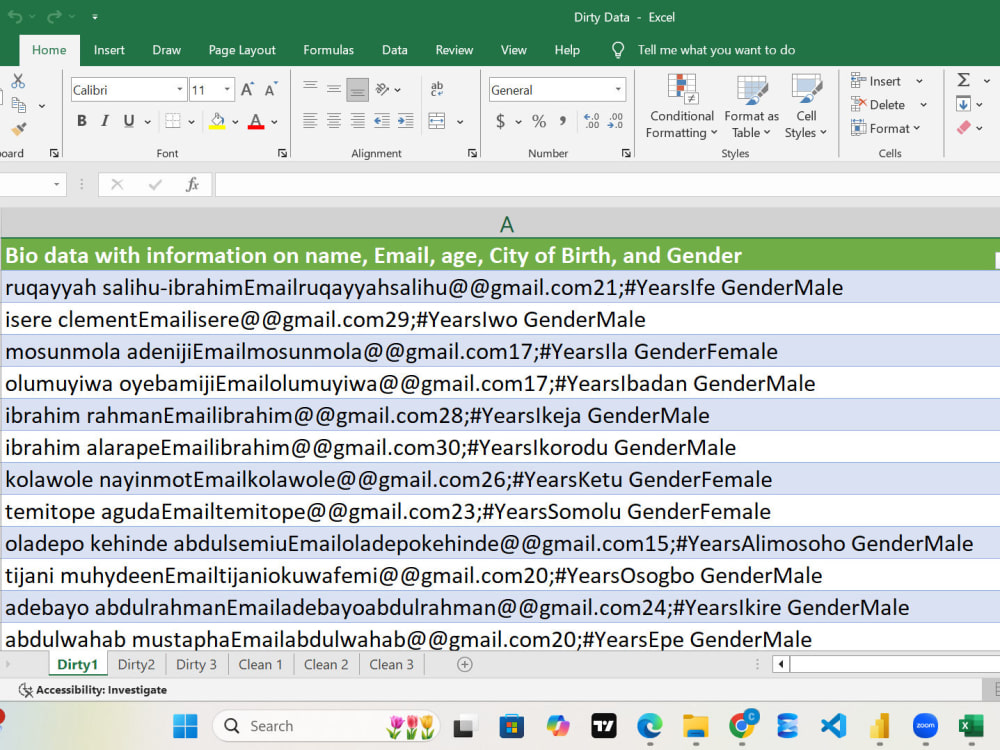
Task: Click the Comma Style icon
Action: click(562, 121)
